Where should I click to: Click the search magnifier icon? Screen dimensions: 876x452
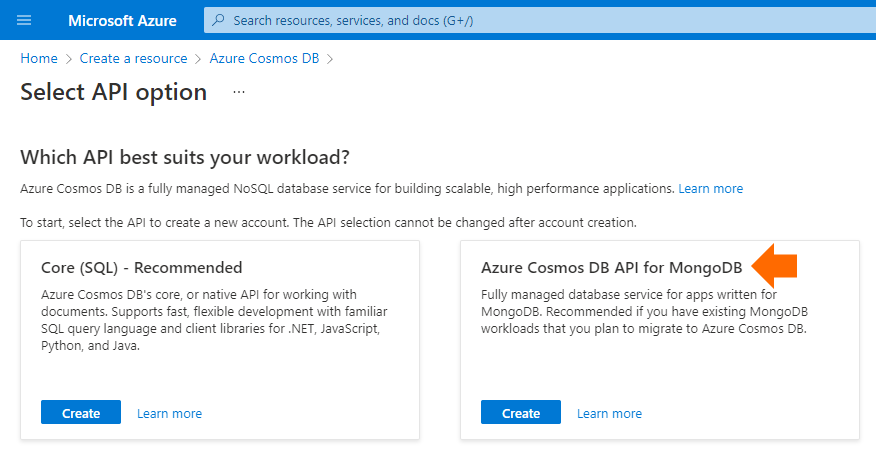(x=219, y=20)
